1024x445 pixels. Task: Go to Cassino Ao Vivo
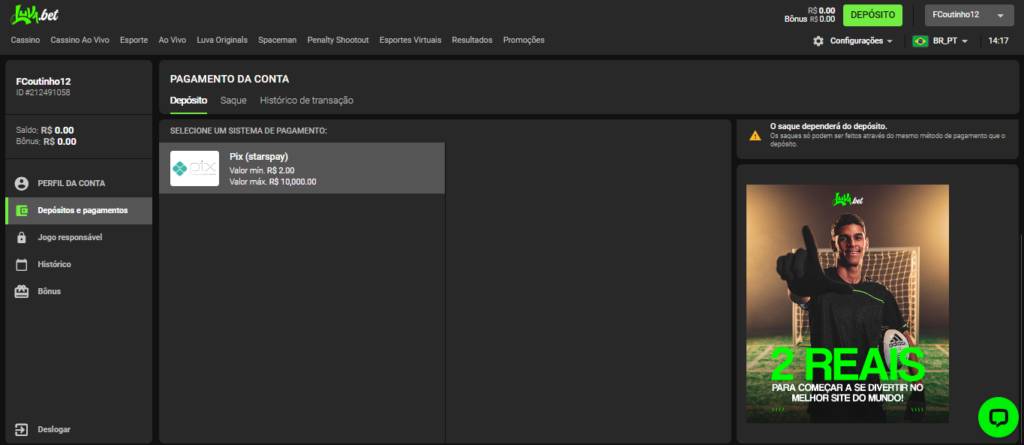(x=80, y=40)
